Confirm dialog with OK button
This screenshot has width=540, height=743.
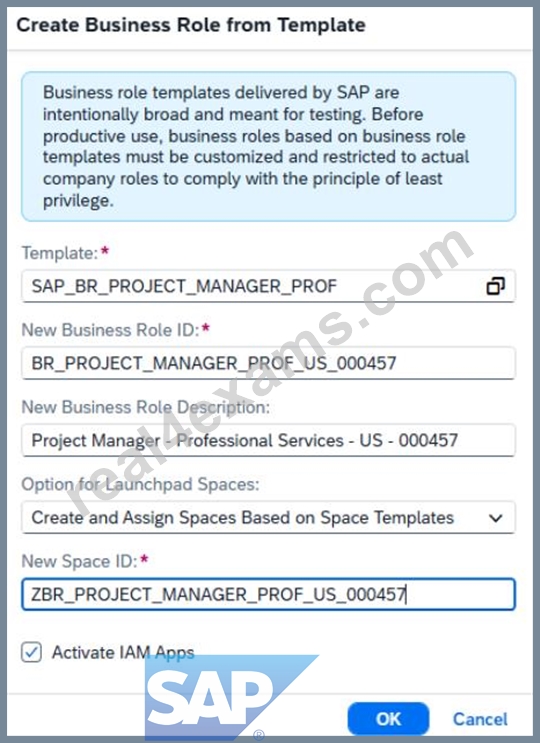[x=388, y=719]
